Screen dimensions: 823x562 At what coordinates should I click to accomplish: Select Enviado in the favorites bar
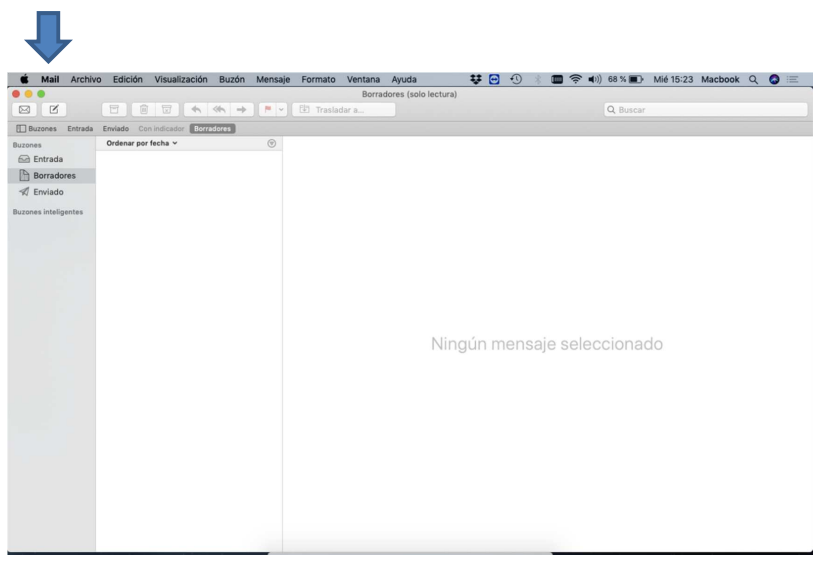click(x=117, y=128)
